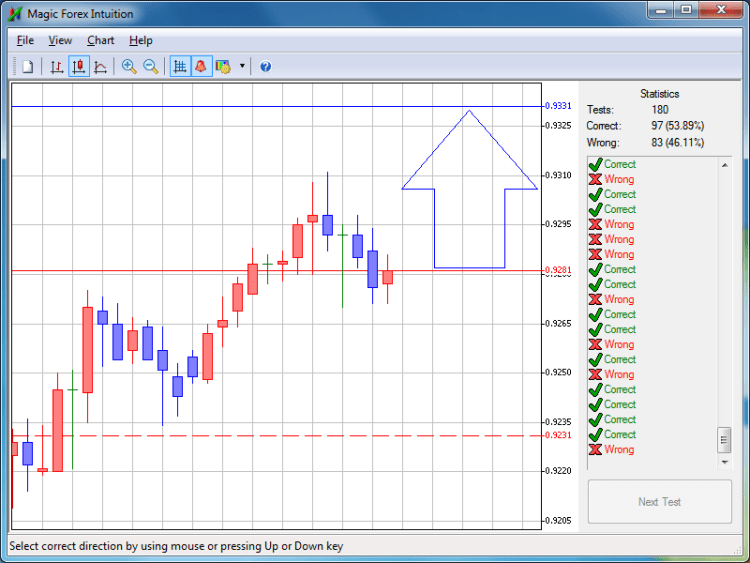
Task: Click the 0.9250 price axis label
Action: point(558,372)
